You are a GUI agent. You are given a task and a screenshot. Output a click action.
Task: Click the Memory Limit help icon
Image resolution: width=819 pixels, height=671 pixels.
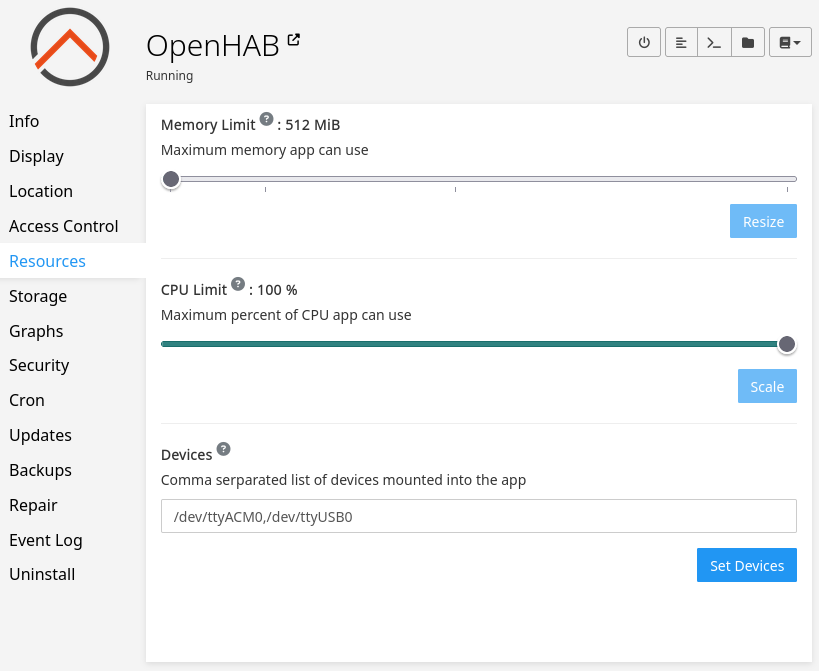(267, 119)
